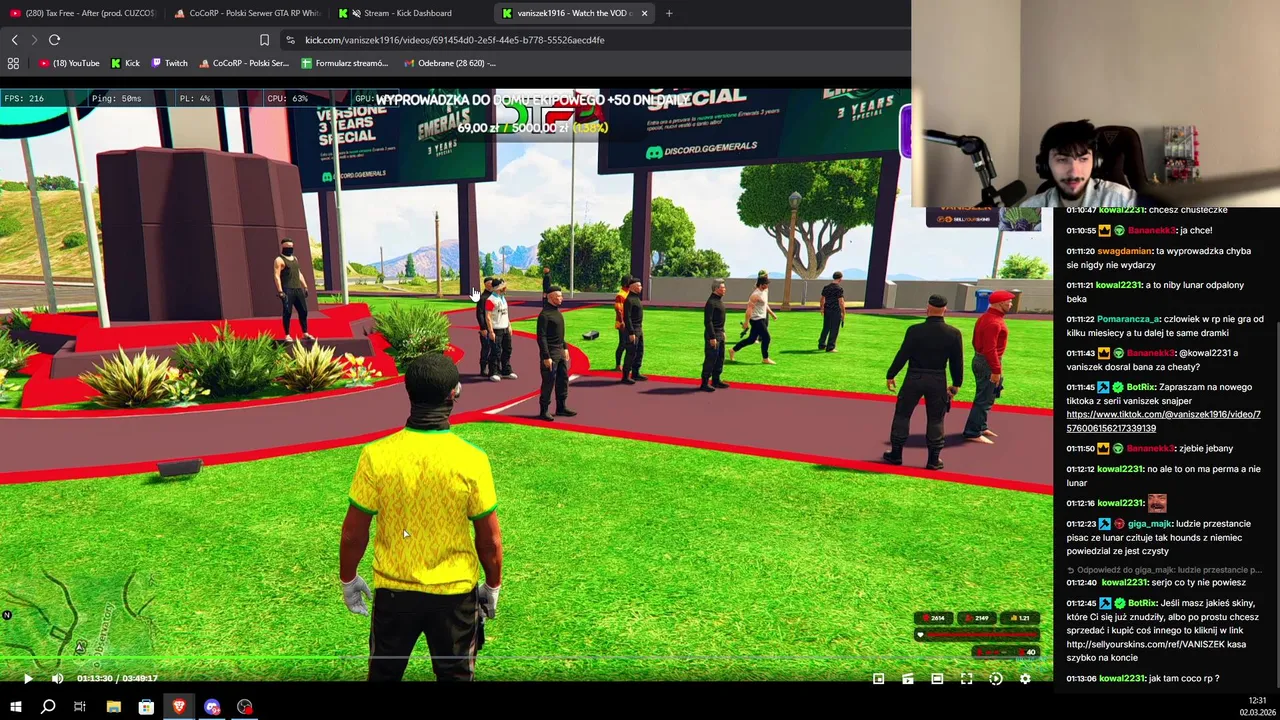This screenshot has width=1280, height=720.
Task: Open the Twitch bookmark
Action: point(169,63)
